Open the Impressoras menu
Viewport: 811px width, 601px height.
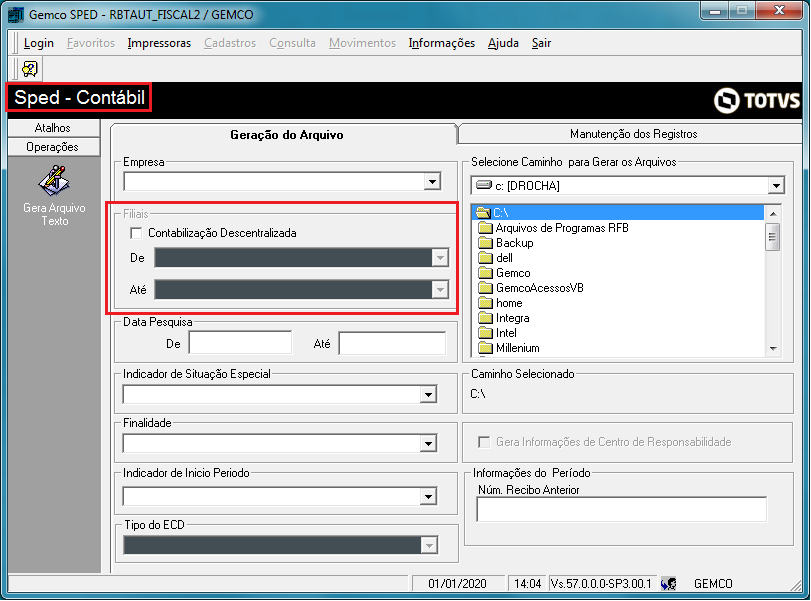click(x=159, y=43)
